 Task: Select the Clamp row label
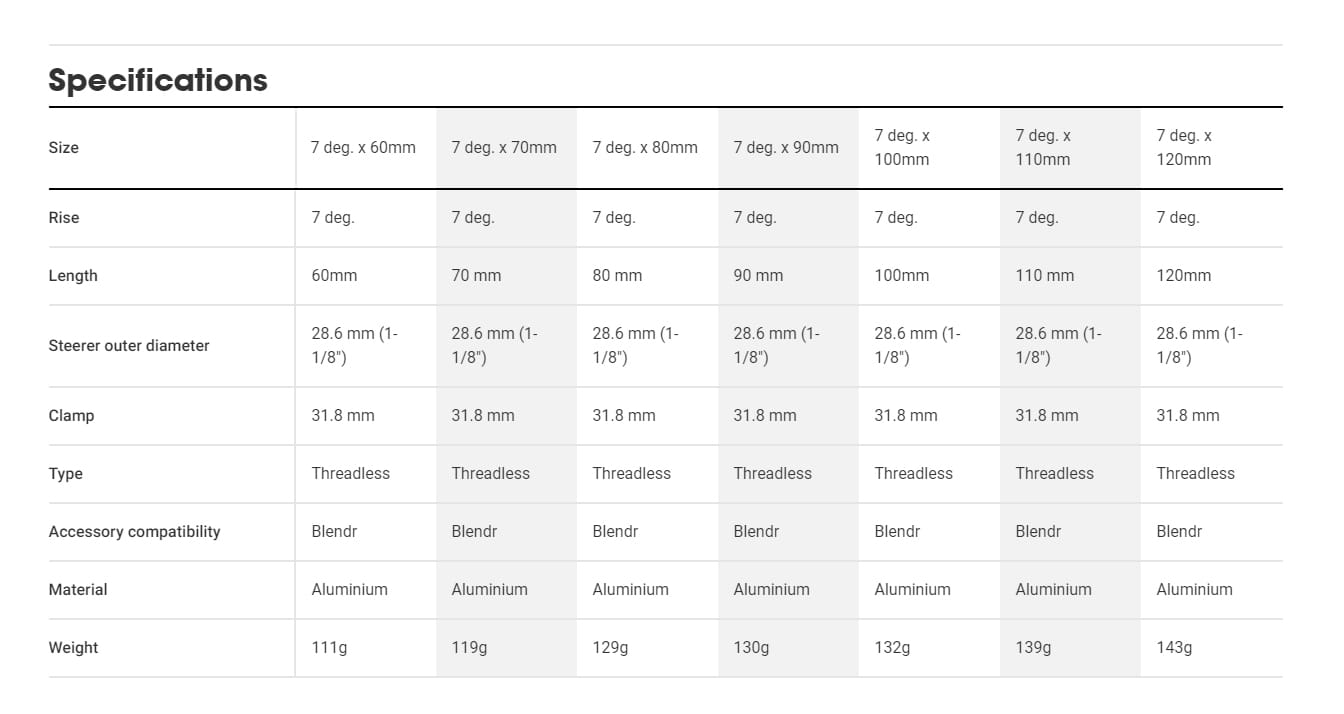pyautogui.click(x=71, y=416)
